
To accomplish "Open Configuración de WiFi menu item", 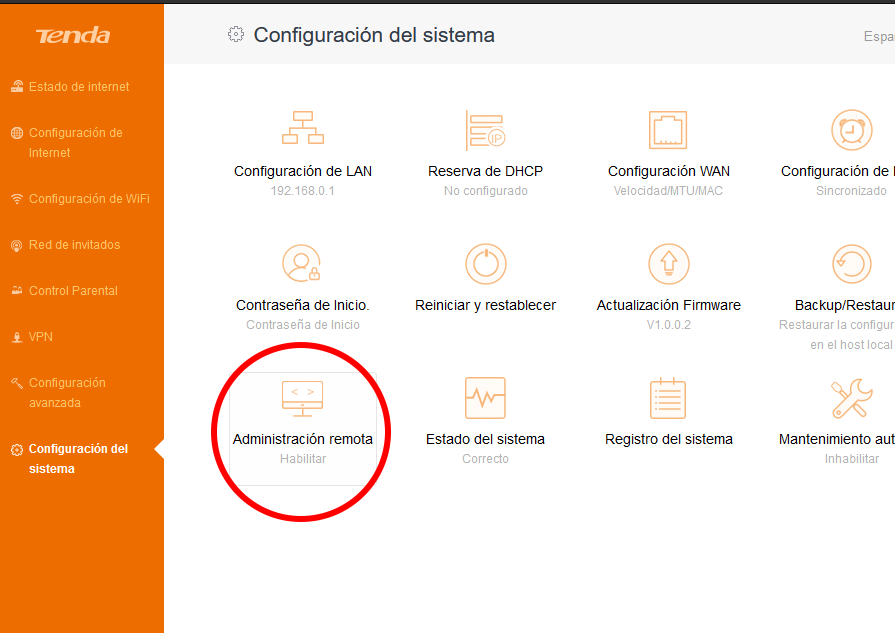I will coord(88,199).
